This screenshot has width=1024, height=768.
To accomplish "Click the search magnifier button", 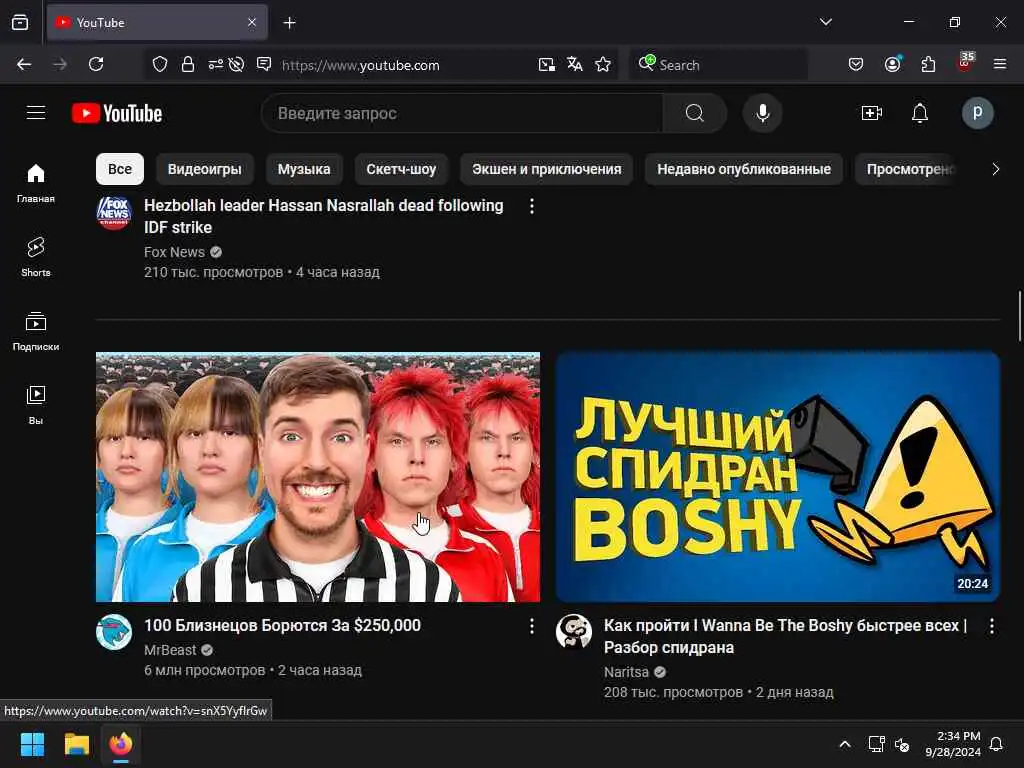I will point(695,113).
